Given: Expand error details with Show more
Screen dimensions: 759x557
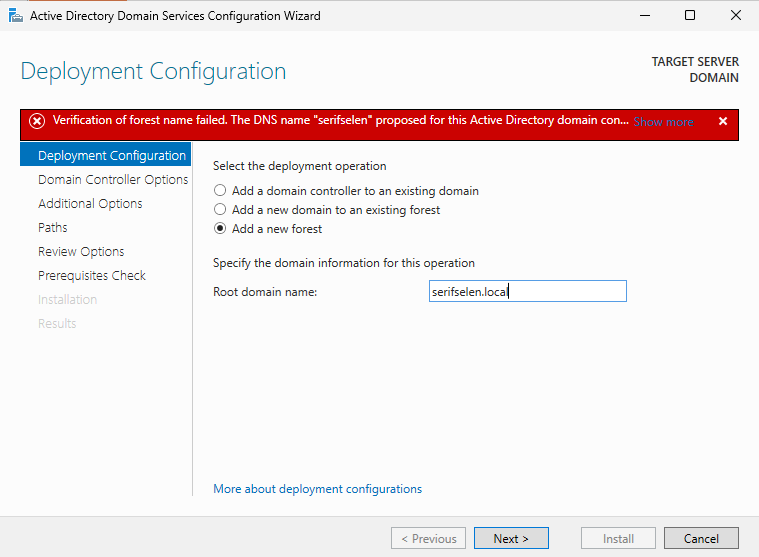Looking at the screenshot, I should coord(663,122).
